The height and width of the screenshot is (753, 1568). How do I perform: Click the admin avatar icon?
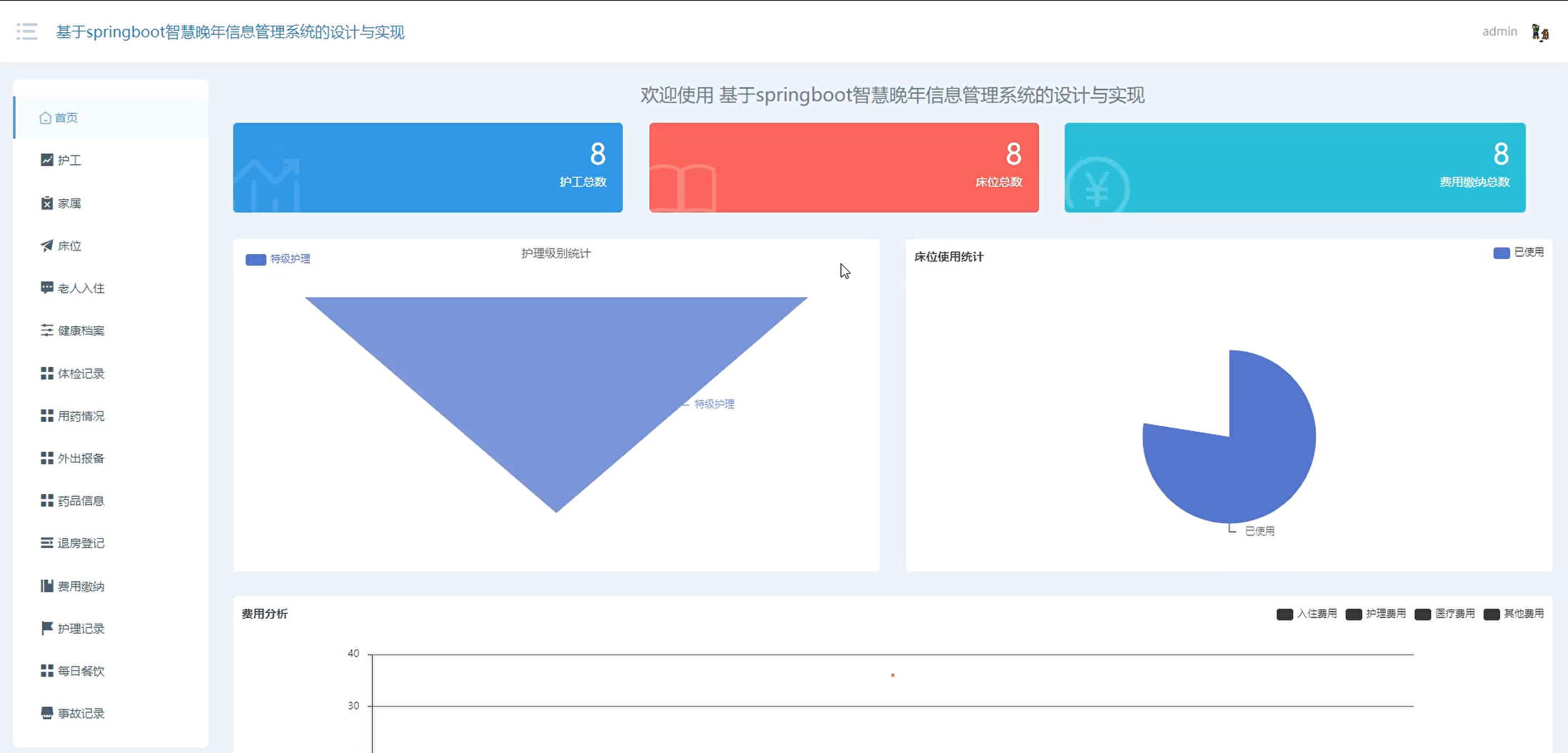[1540, 32]
